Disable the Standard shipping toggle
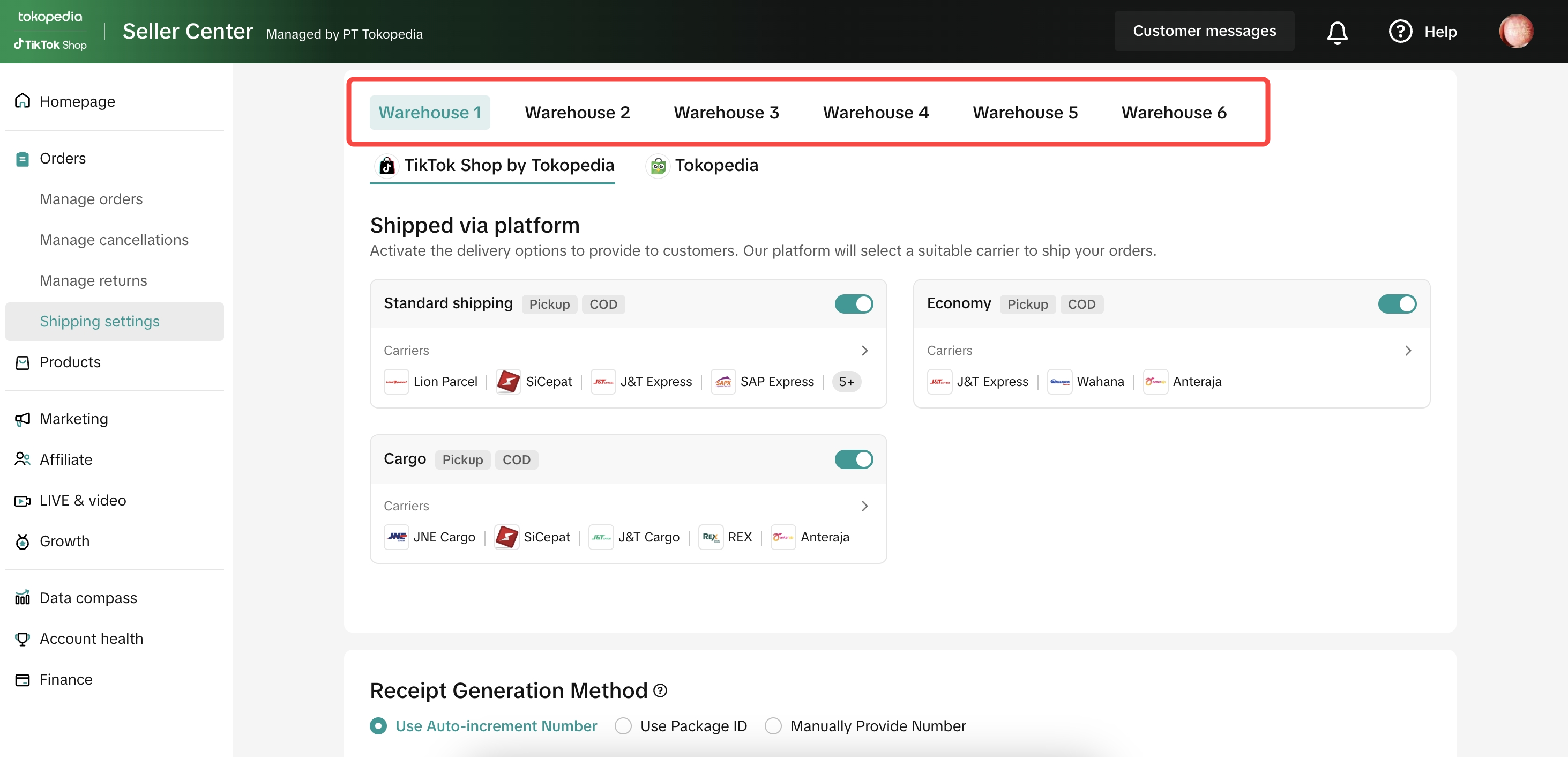1568x757 pixels. pyautogui.click(x=853, y=304)
